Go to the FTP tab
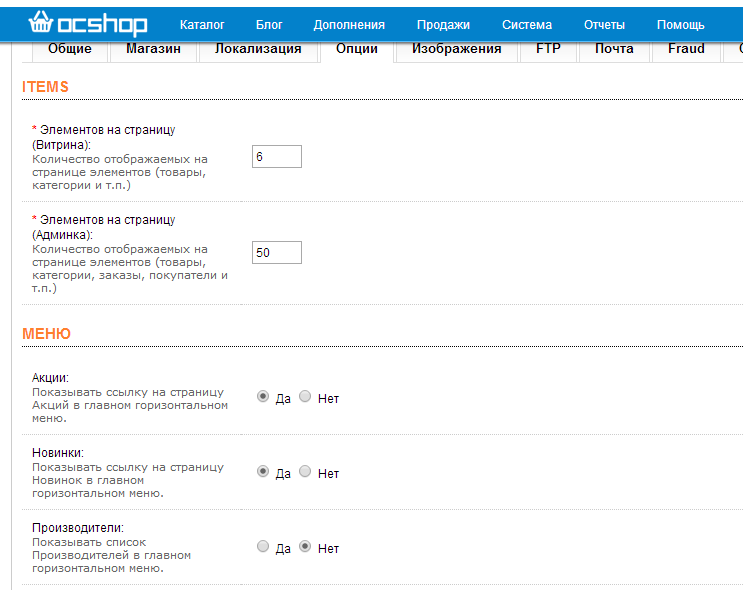 [x=548, y=49]
